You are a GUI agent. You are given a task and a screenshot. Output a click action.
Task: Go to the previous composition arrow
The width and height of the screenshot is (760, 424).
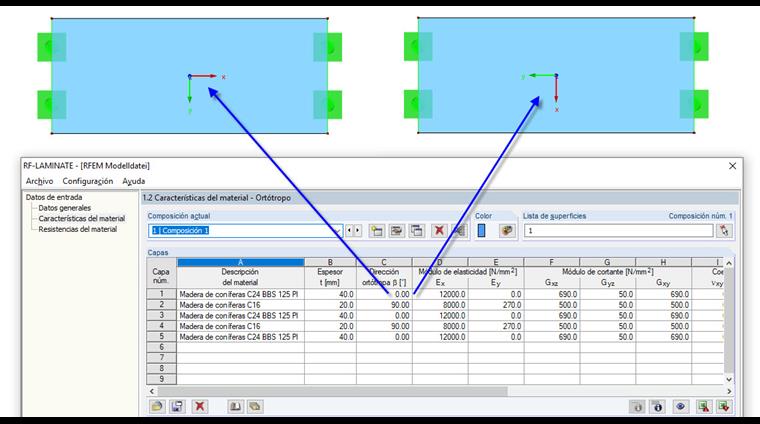point(349,231)
